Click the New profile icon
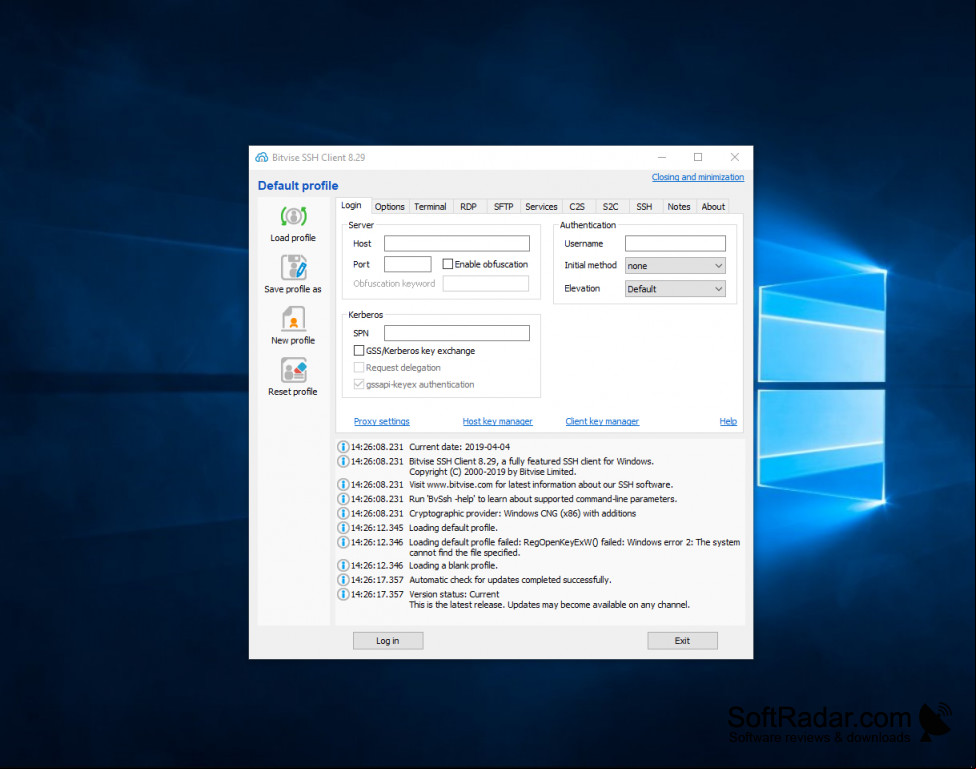The height and width of the screenshot is (769, 976). click(x=293, y=319)
